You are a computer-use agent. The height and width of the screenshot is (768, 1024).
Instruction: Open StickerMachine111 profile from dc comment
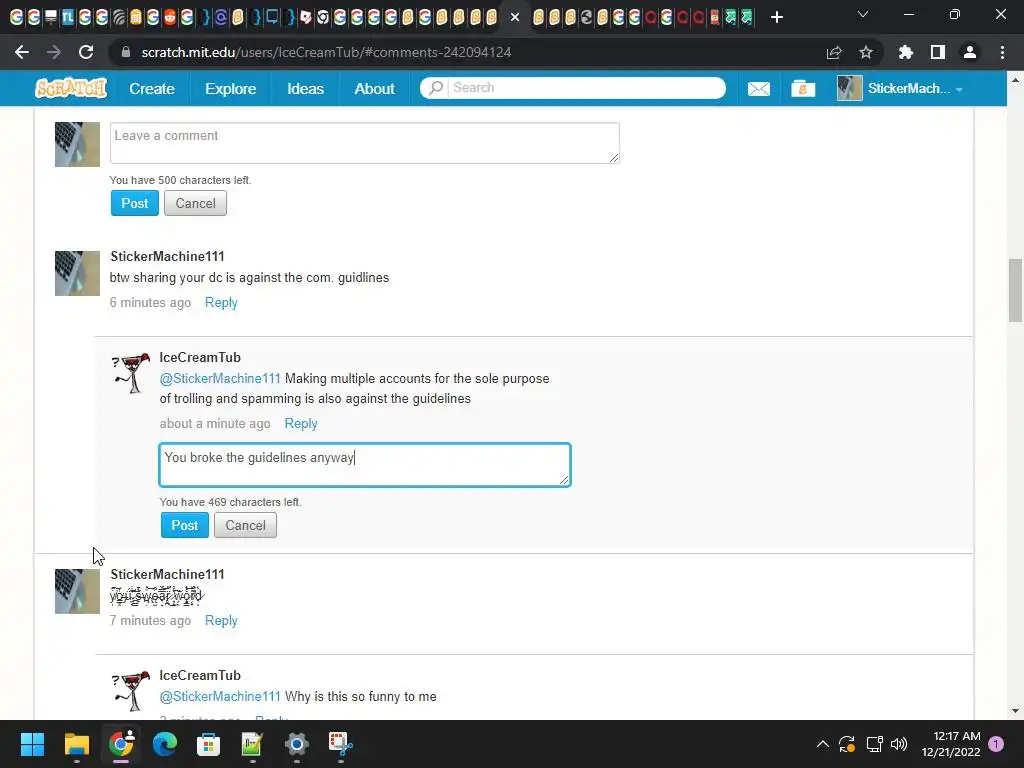167,256
